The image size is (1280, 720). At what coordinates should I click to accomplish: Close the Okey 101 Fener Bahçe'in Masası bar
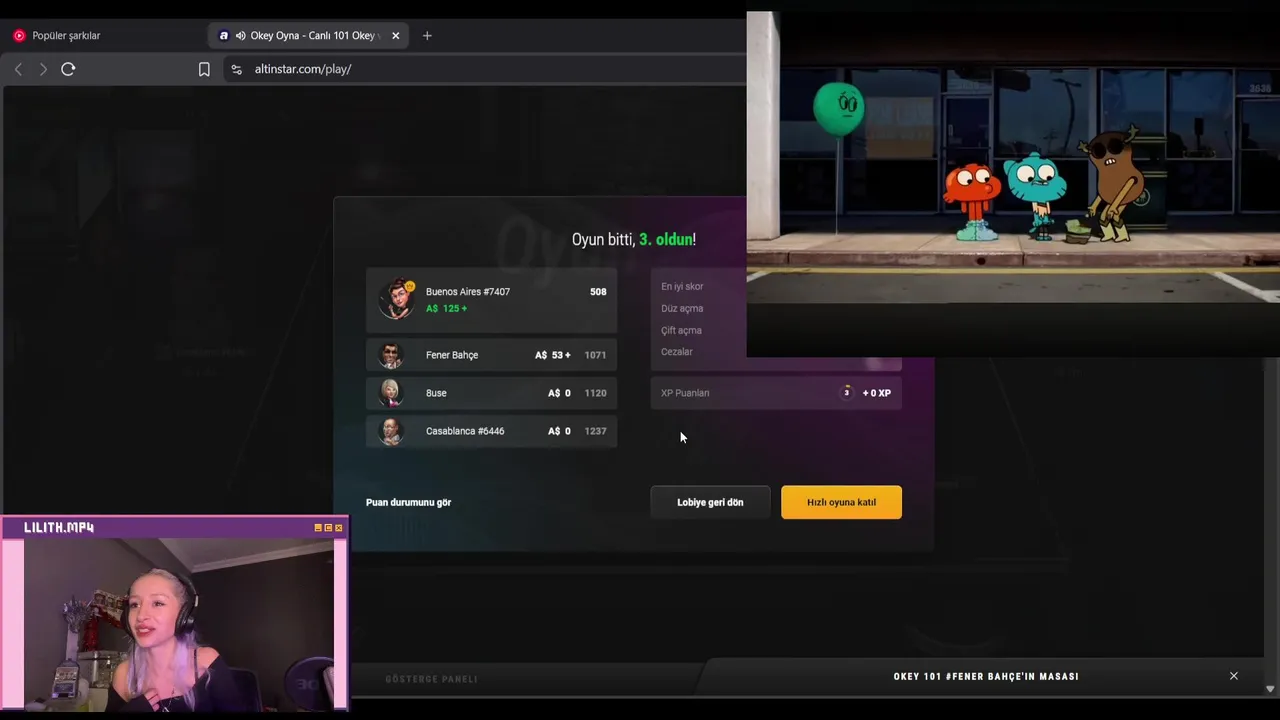tap(1234, 676)
